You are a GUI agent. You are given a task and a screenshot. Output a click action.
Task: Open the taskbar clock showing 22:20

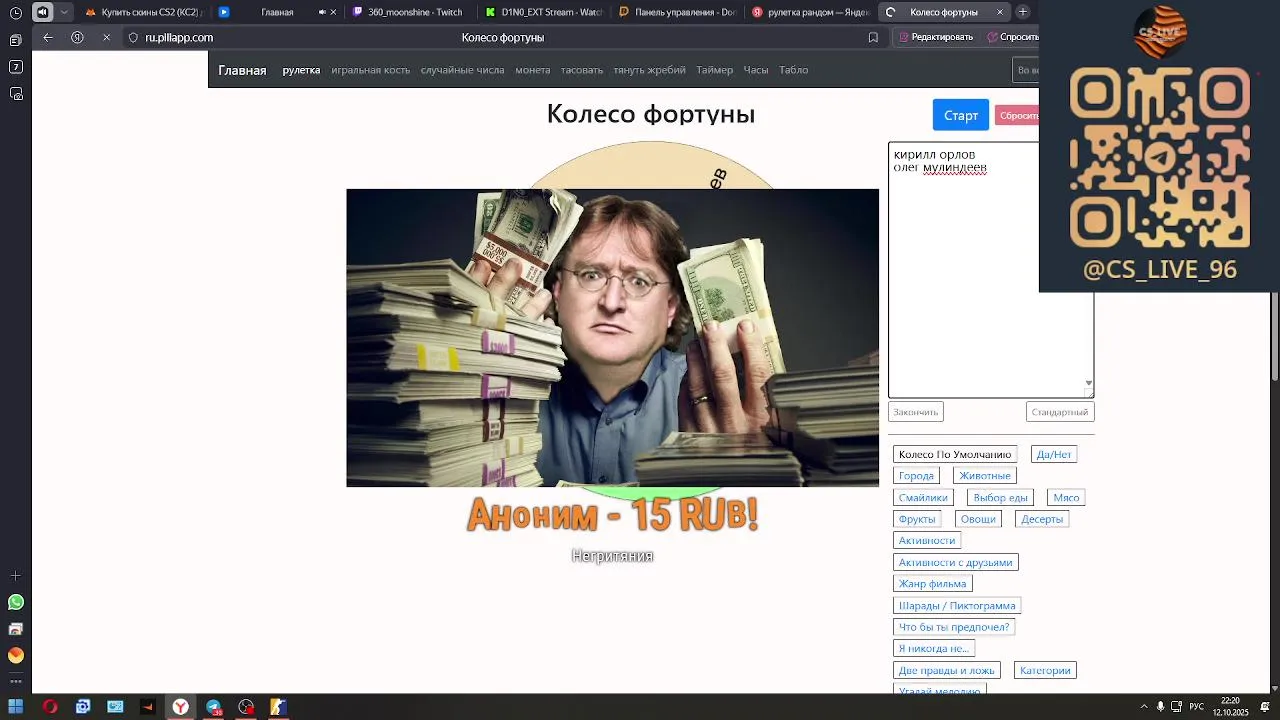point(1230,707)
